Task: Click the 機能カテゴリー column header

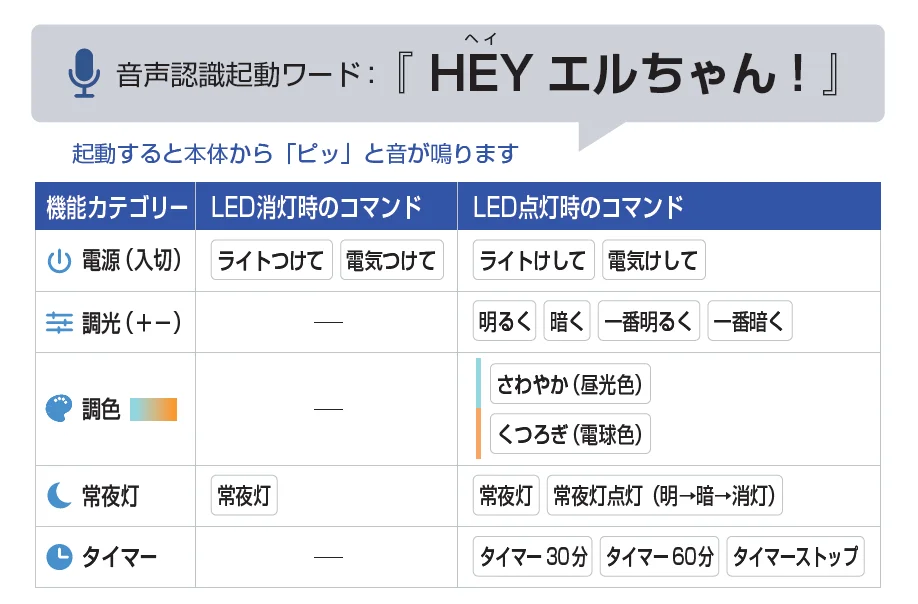Action: [x=115, y=207]
